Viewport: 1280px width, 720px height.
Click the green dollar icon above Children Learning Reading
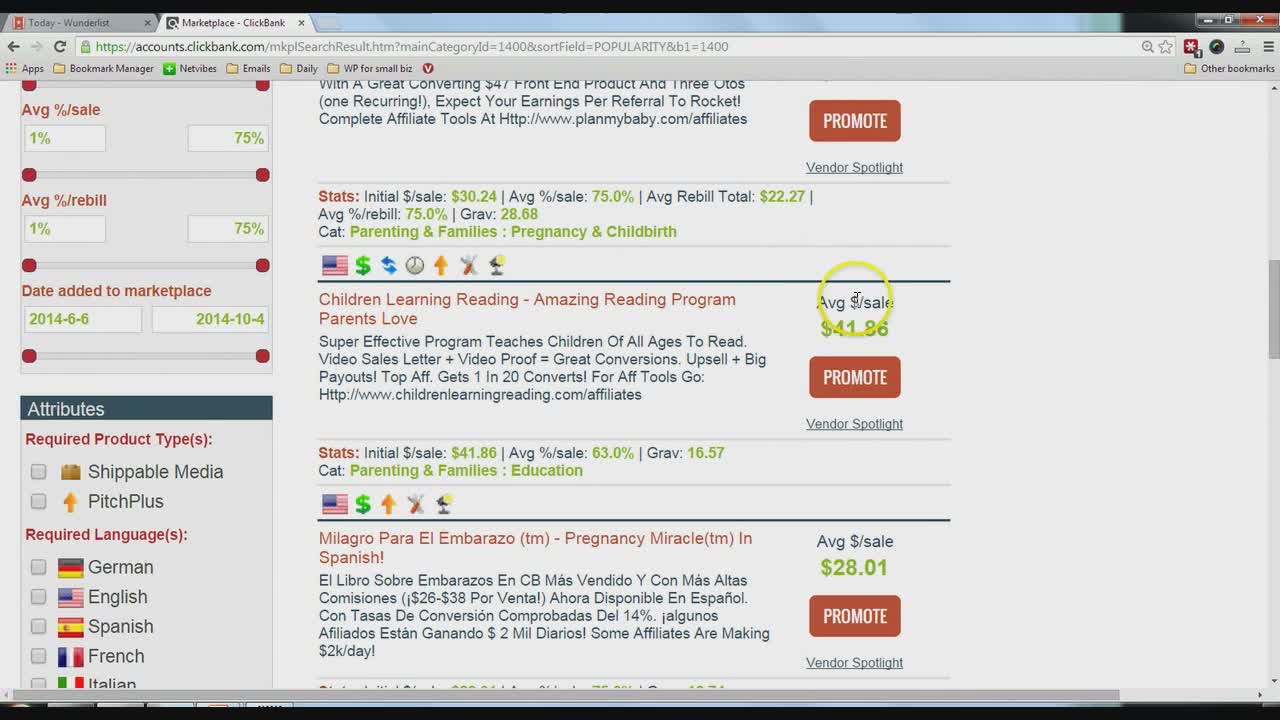[x=362, y=265]
